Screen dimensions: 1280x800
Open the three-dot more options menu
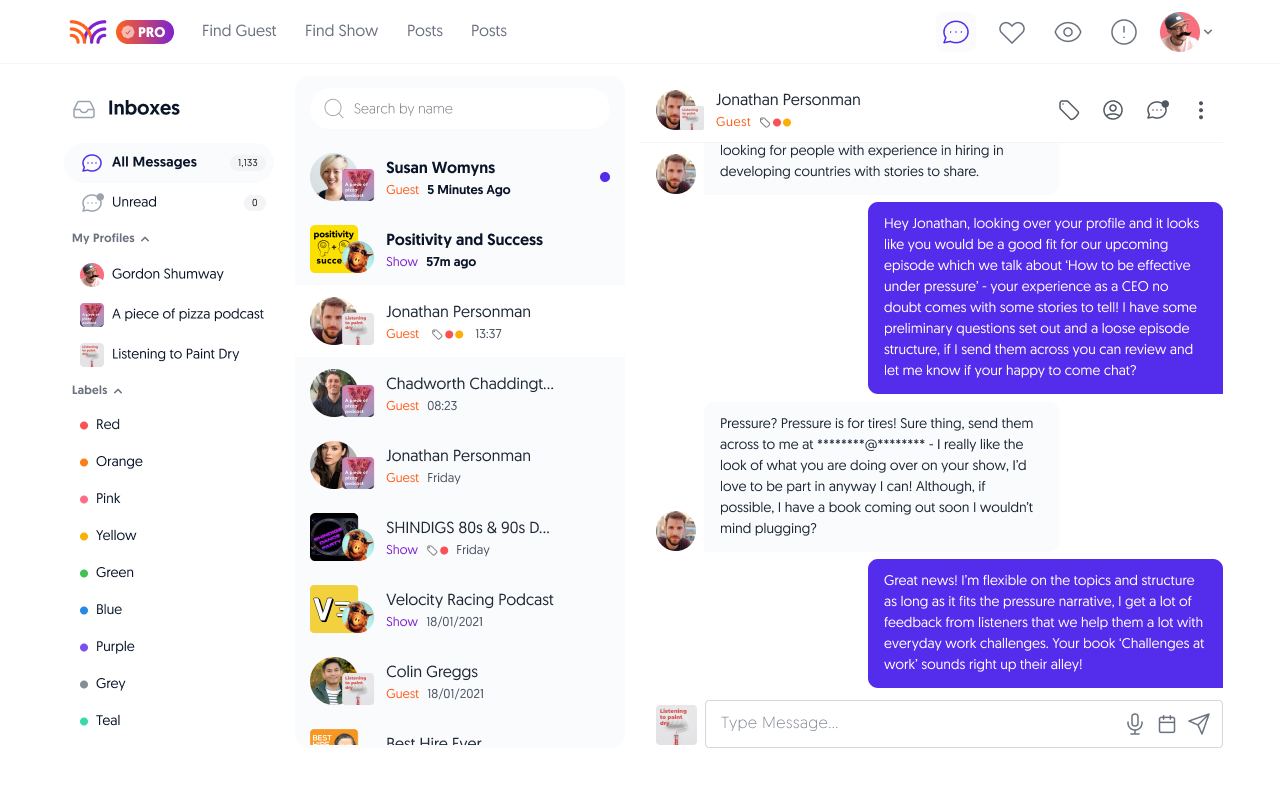[1201, 110]
